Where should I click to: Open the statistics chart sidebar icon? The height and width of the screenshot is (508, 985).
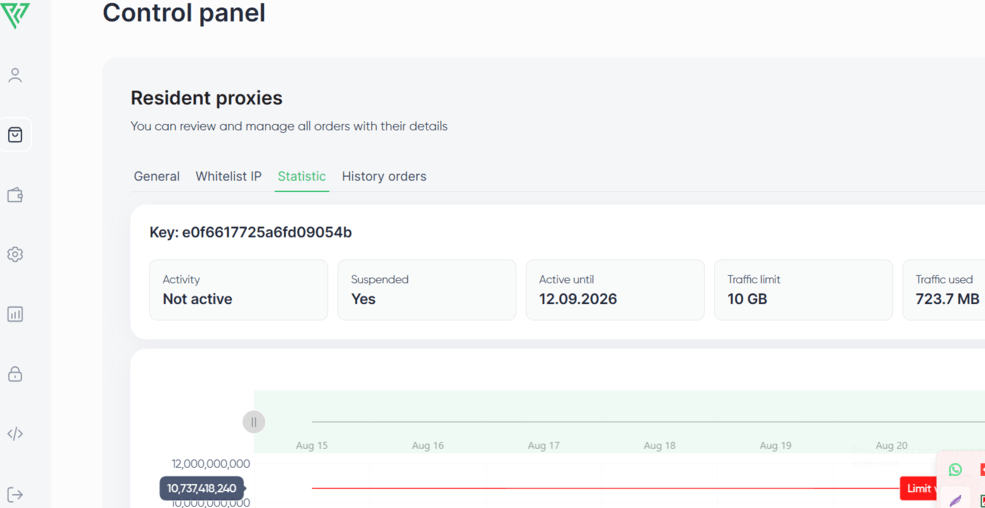tap(15, 314)
